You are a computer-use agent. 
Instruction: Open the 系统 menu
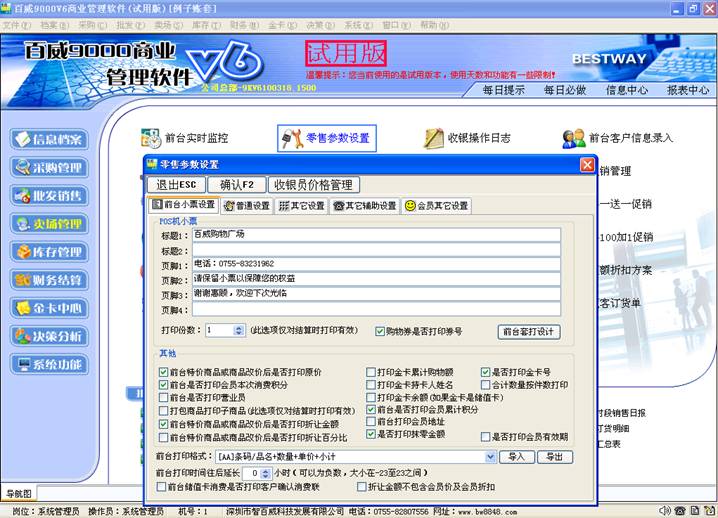359,25
